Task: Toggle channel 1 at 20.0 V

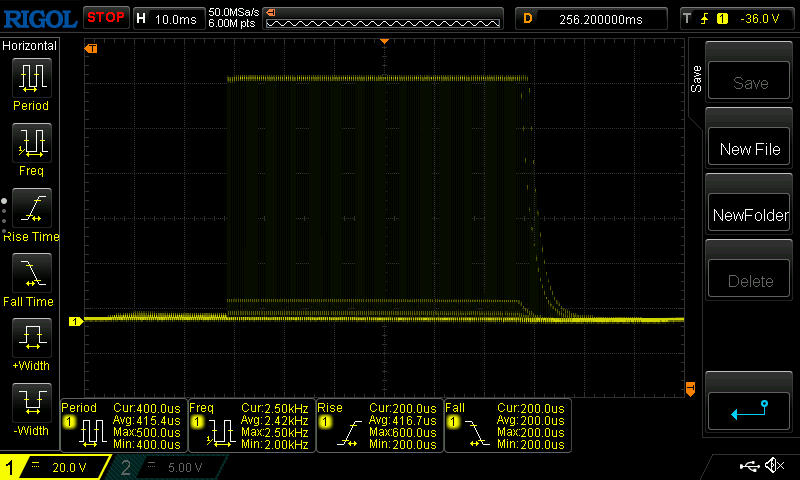Action: point(55,467)
